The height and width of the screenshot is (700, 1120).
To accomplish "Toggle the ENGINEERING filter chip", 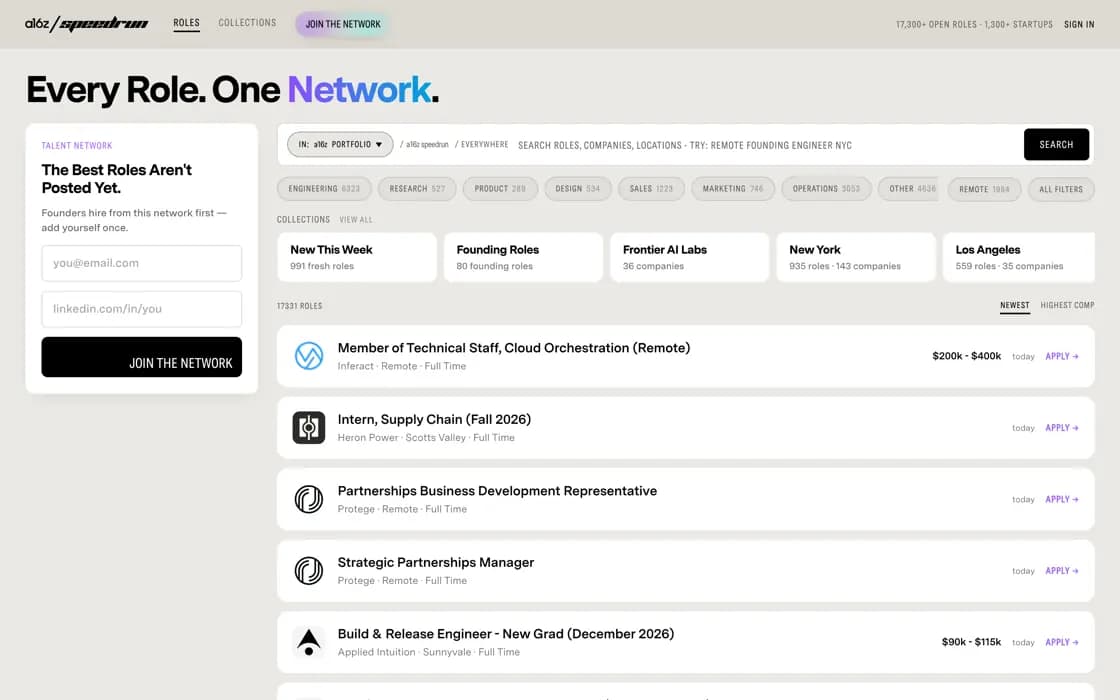I will 324,189.
